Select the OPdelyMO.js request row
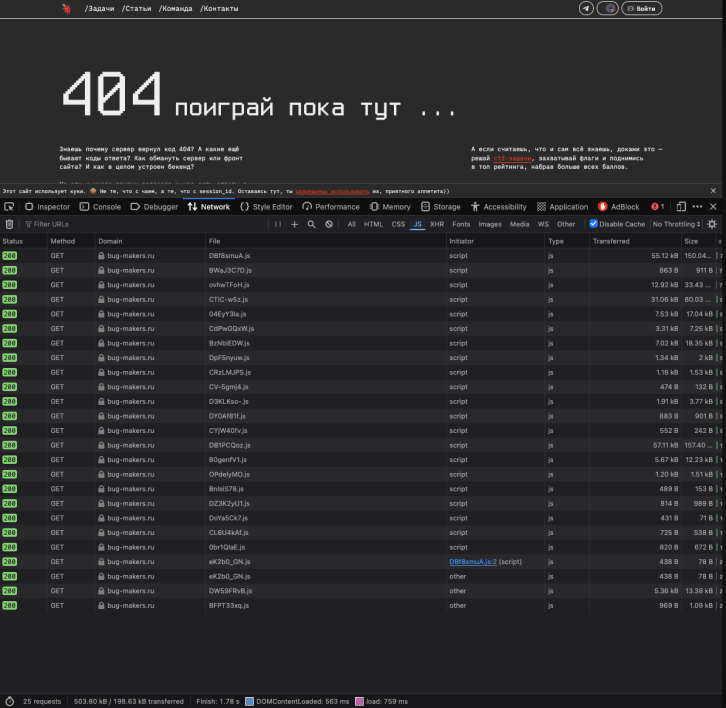Image resolution: width=726 pixels, height=708 pixels. tap(361, 474)
